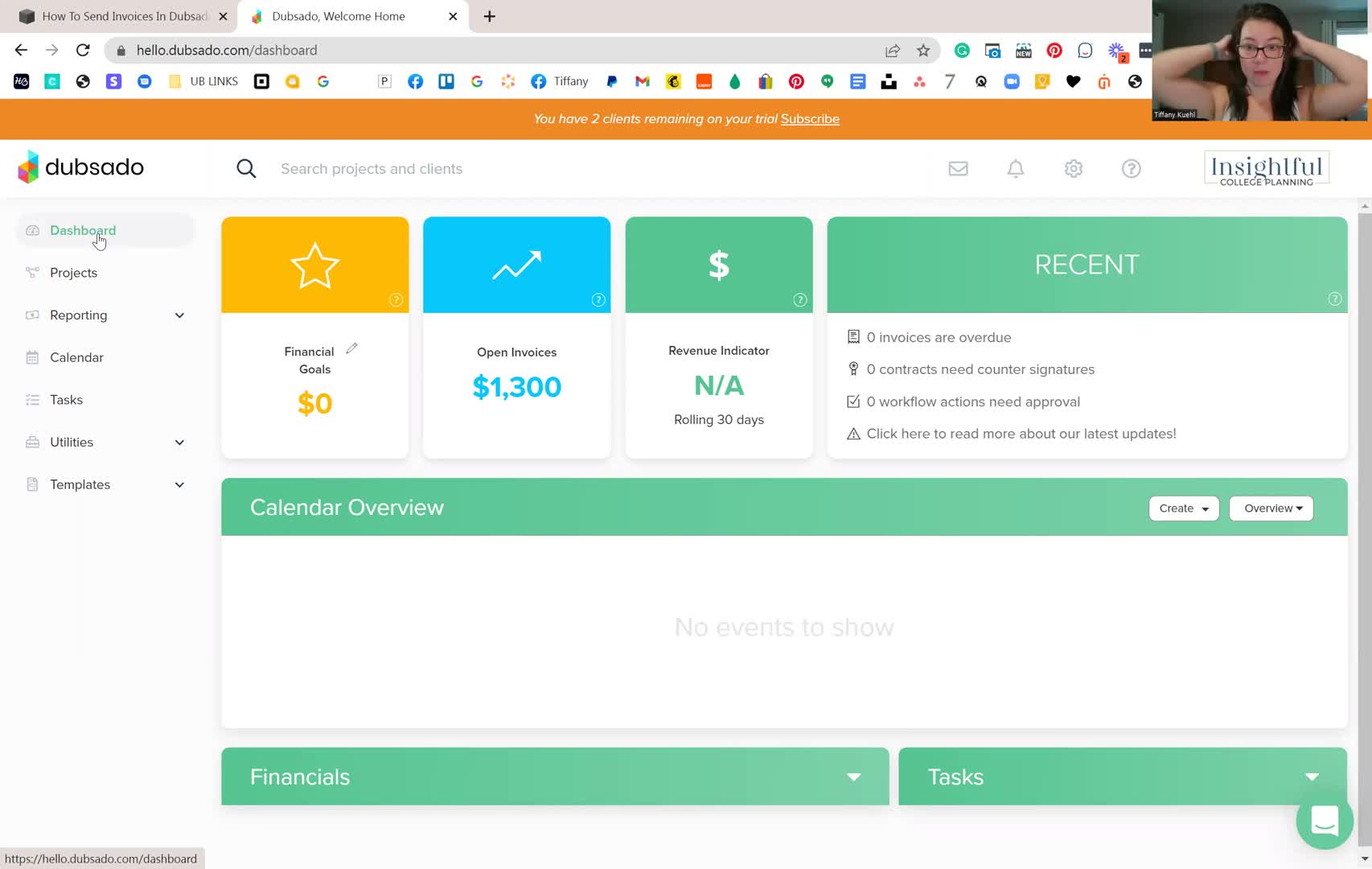Open Calendar from the sidebar

(x=76, y=357)
